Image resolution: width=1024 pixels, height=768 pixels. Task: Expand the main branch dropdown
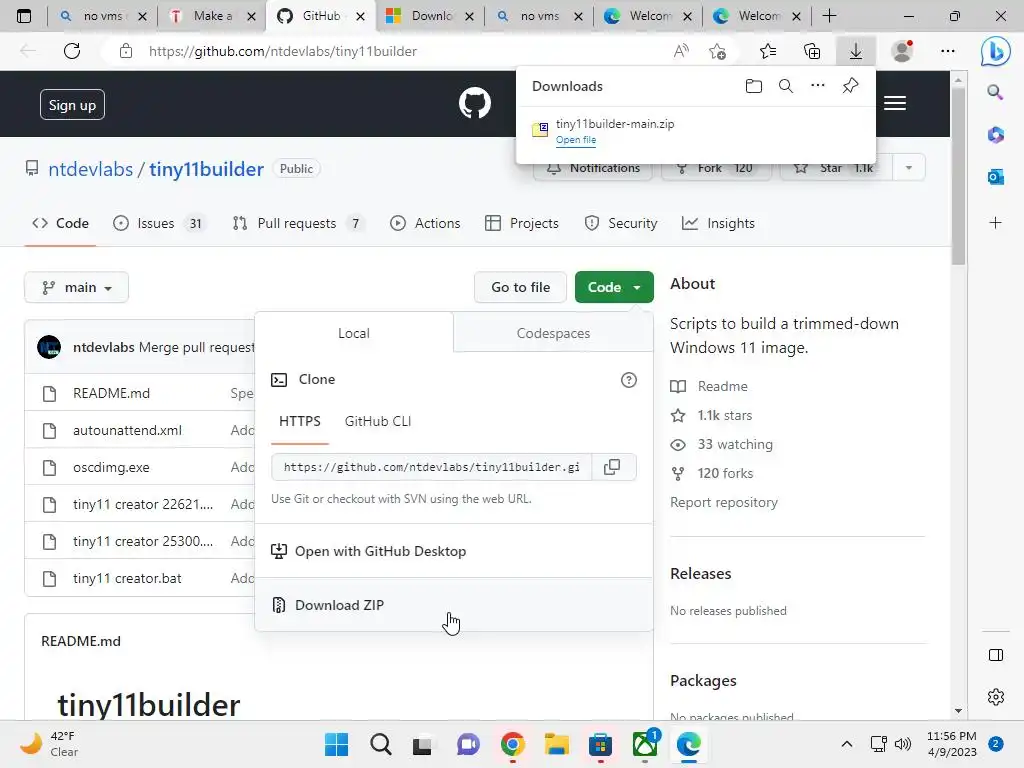[x=76, y=287]
